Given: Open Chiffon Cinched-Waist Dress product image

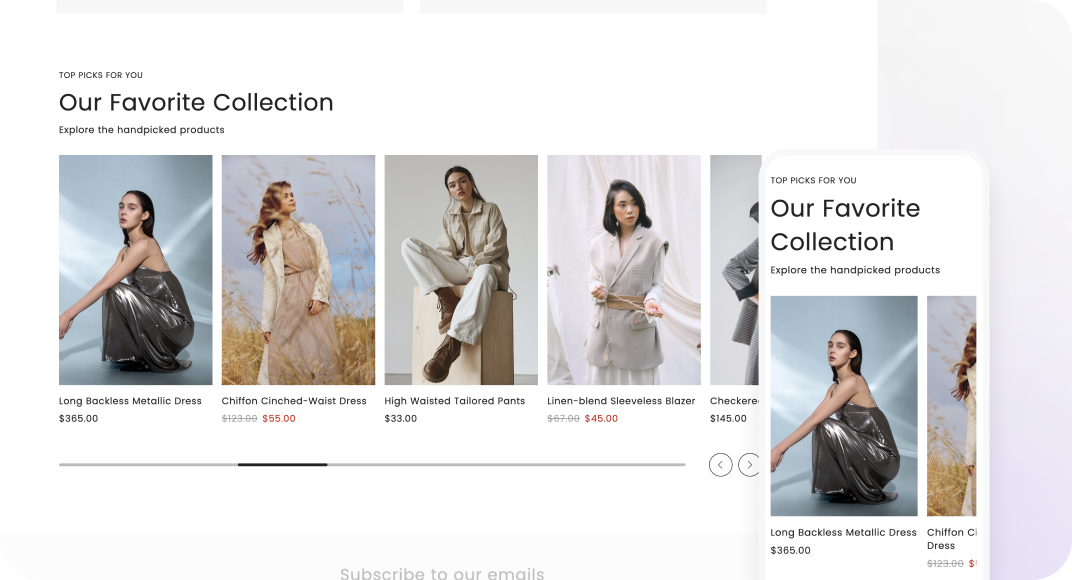Looking at the screenshot, I should (298, 269).
